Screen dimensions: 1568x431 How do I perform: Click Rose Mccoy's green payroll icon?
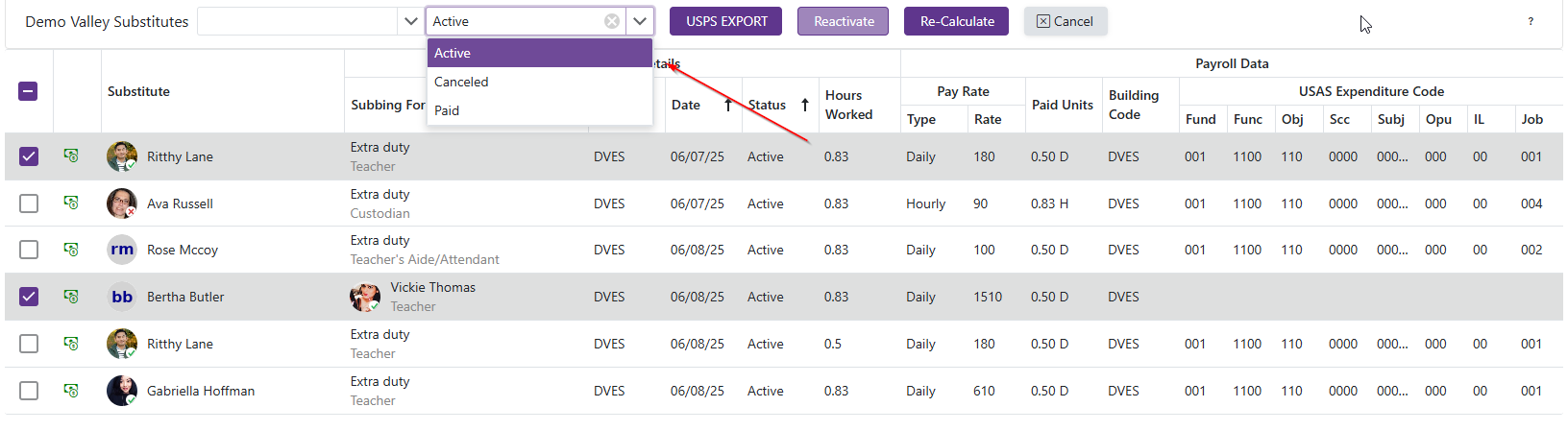[x=71, y=250]
